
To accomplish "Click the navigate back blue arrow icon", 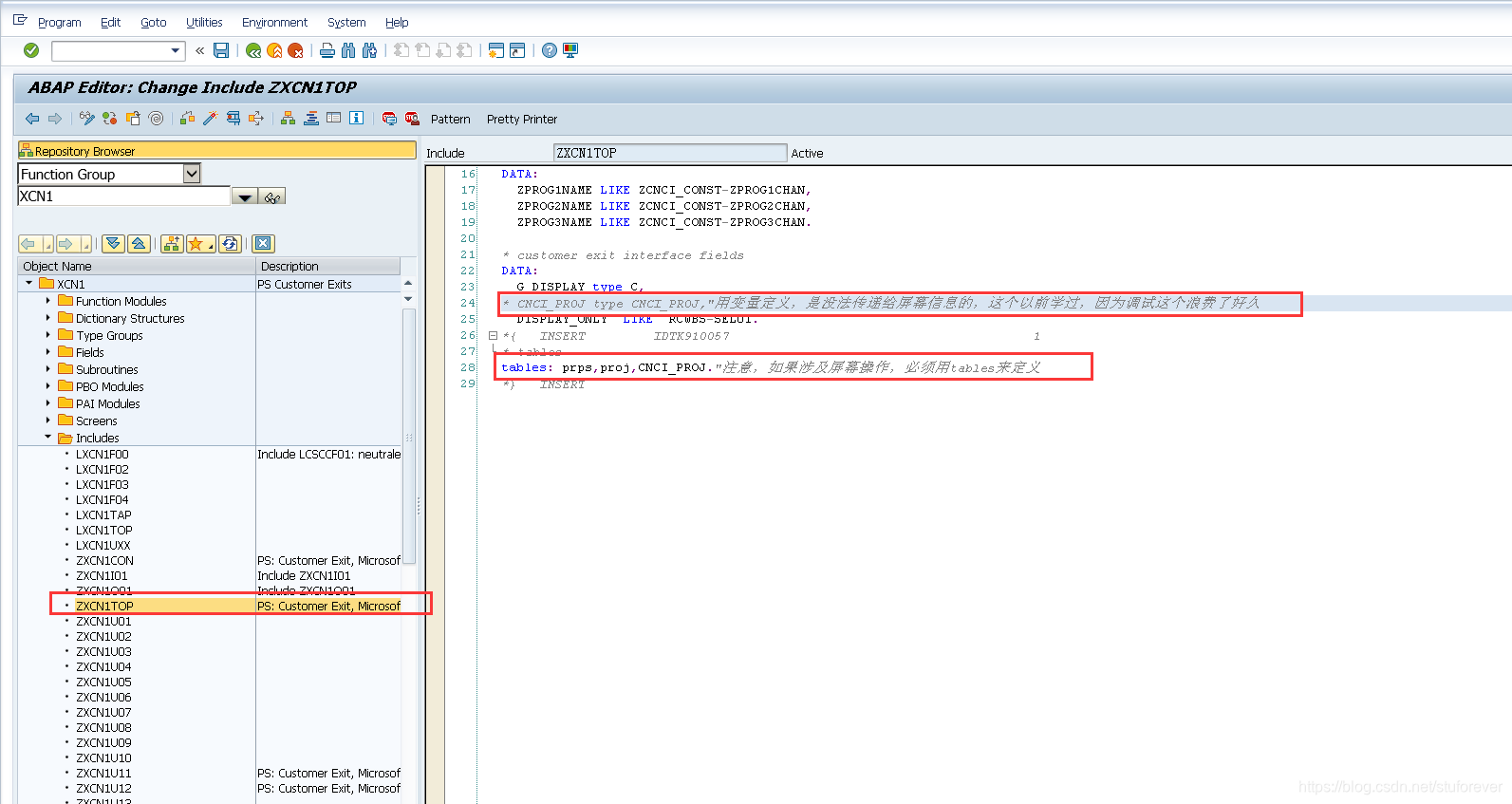I will [x=32, y=119].
